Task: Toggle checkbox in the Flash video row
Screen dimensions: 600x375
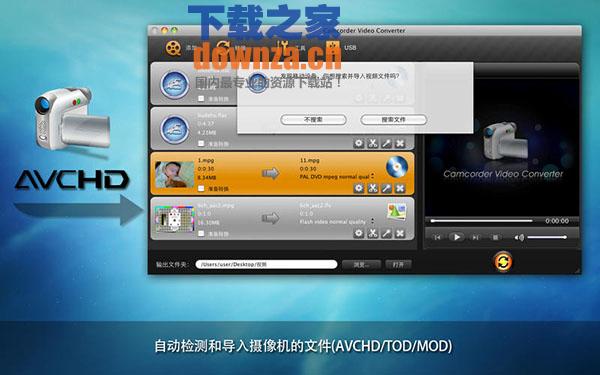Action: click(201, 233)
